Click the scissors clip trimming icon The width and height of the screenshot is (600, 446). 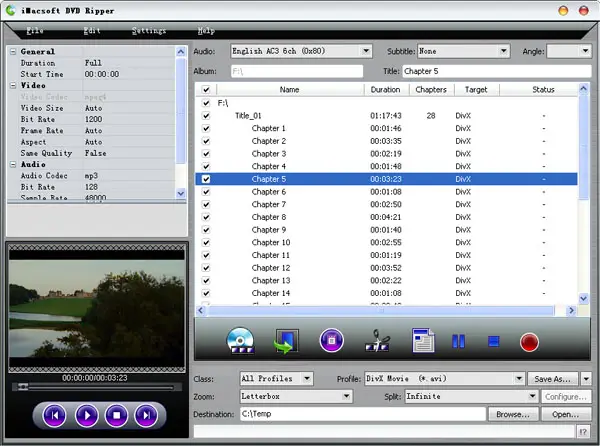tap(377, 341)
